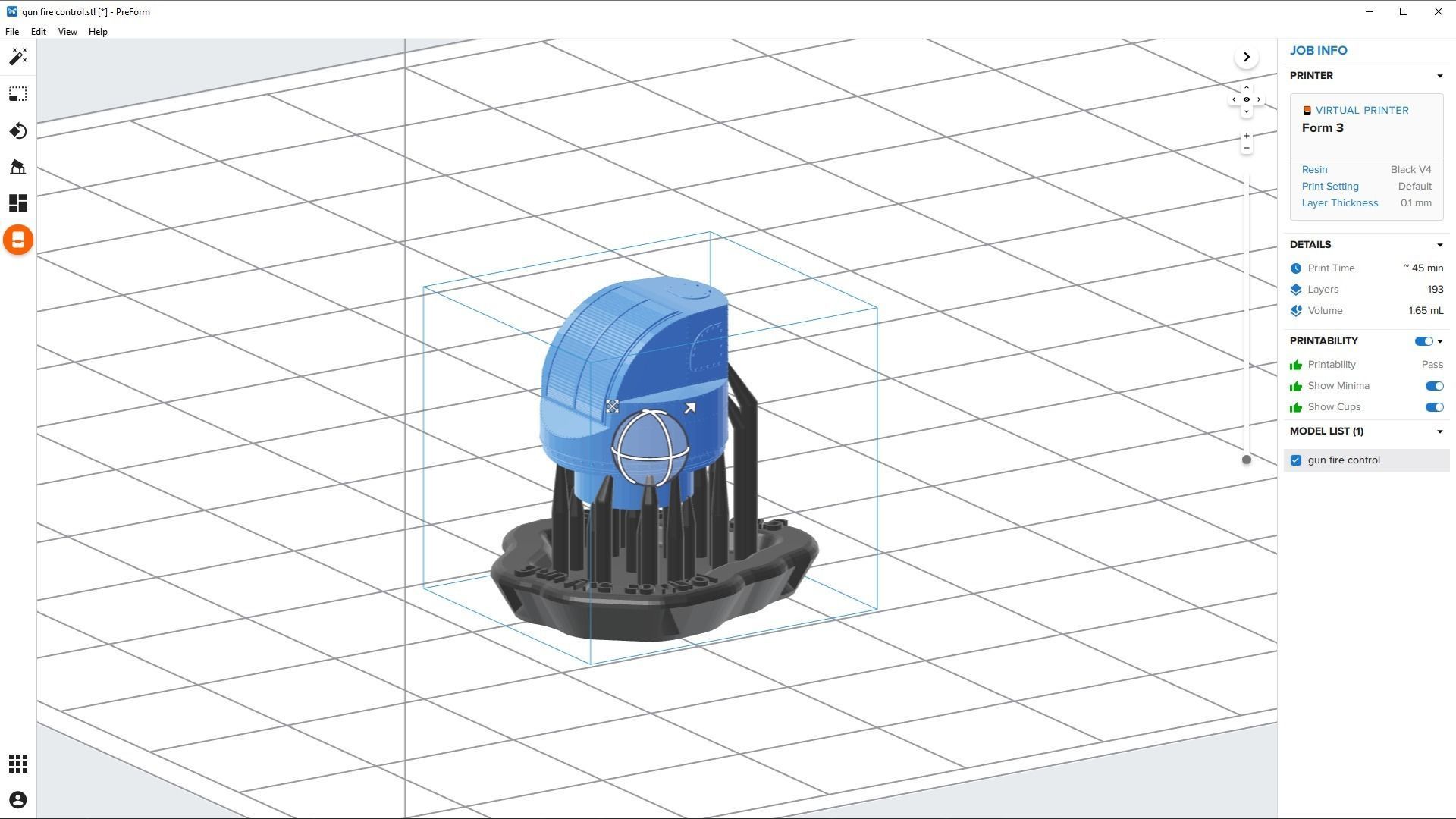Click the layer slice slider handle
Viewport: 1456px width, 819px height.
[x=1246, y=460]
